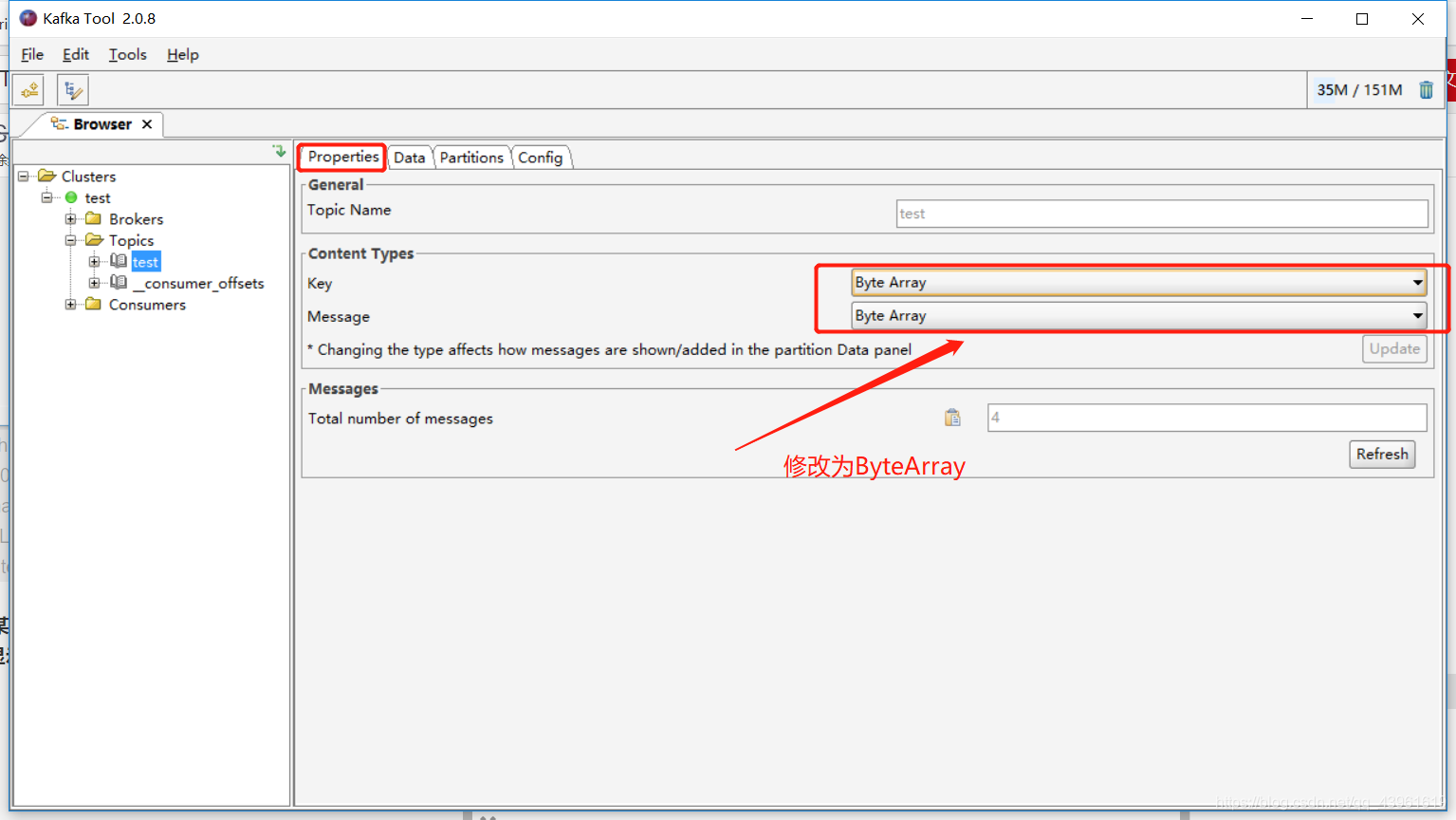Image resolution: width=1456 pixels, height=820 pixels.
Task: Click the Browser tab tree icon
Action: point(59,123)
